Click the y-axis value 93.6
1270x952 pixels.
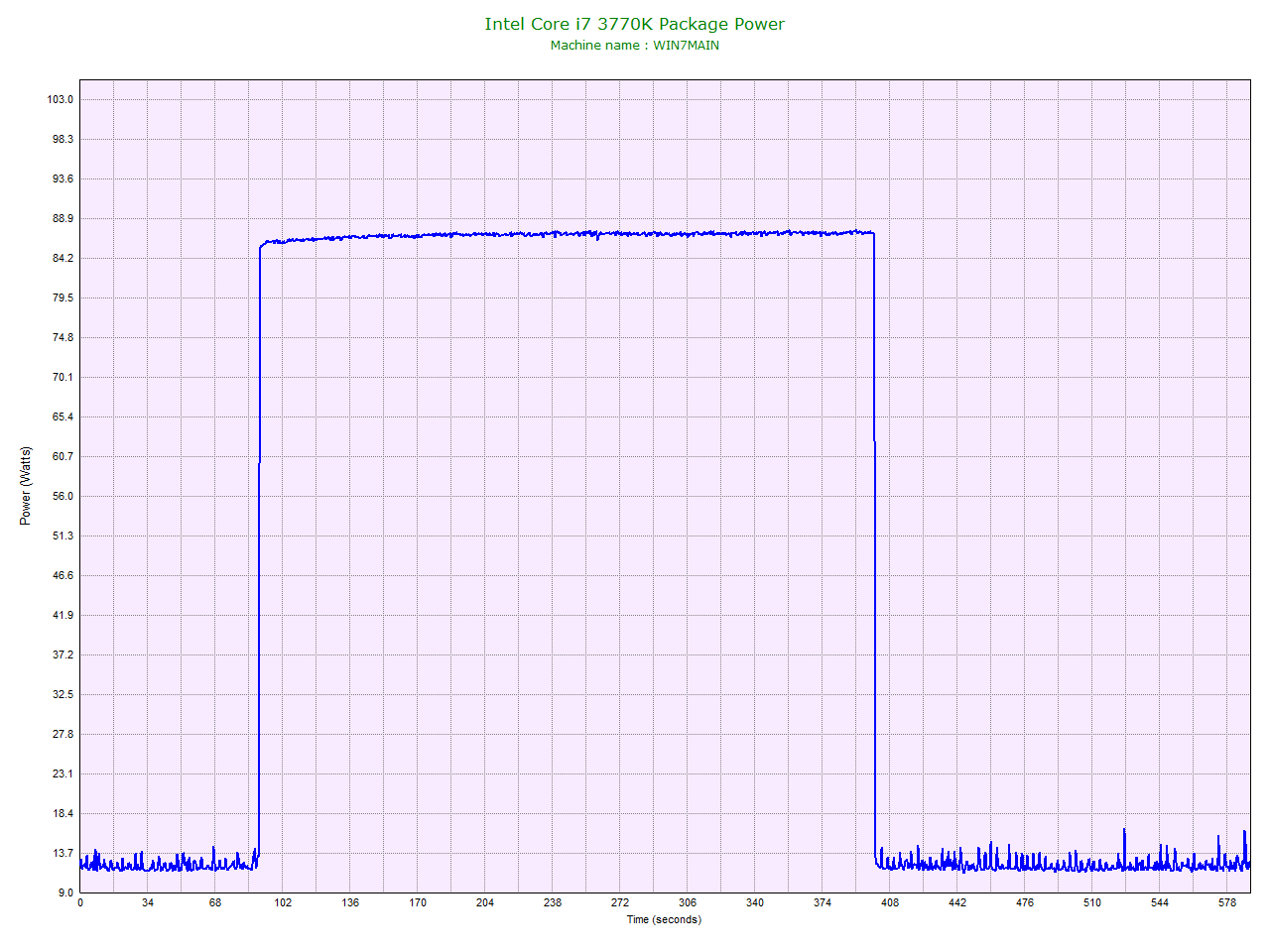click(x=63, y=178)
